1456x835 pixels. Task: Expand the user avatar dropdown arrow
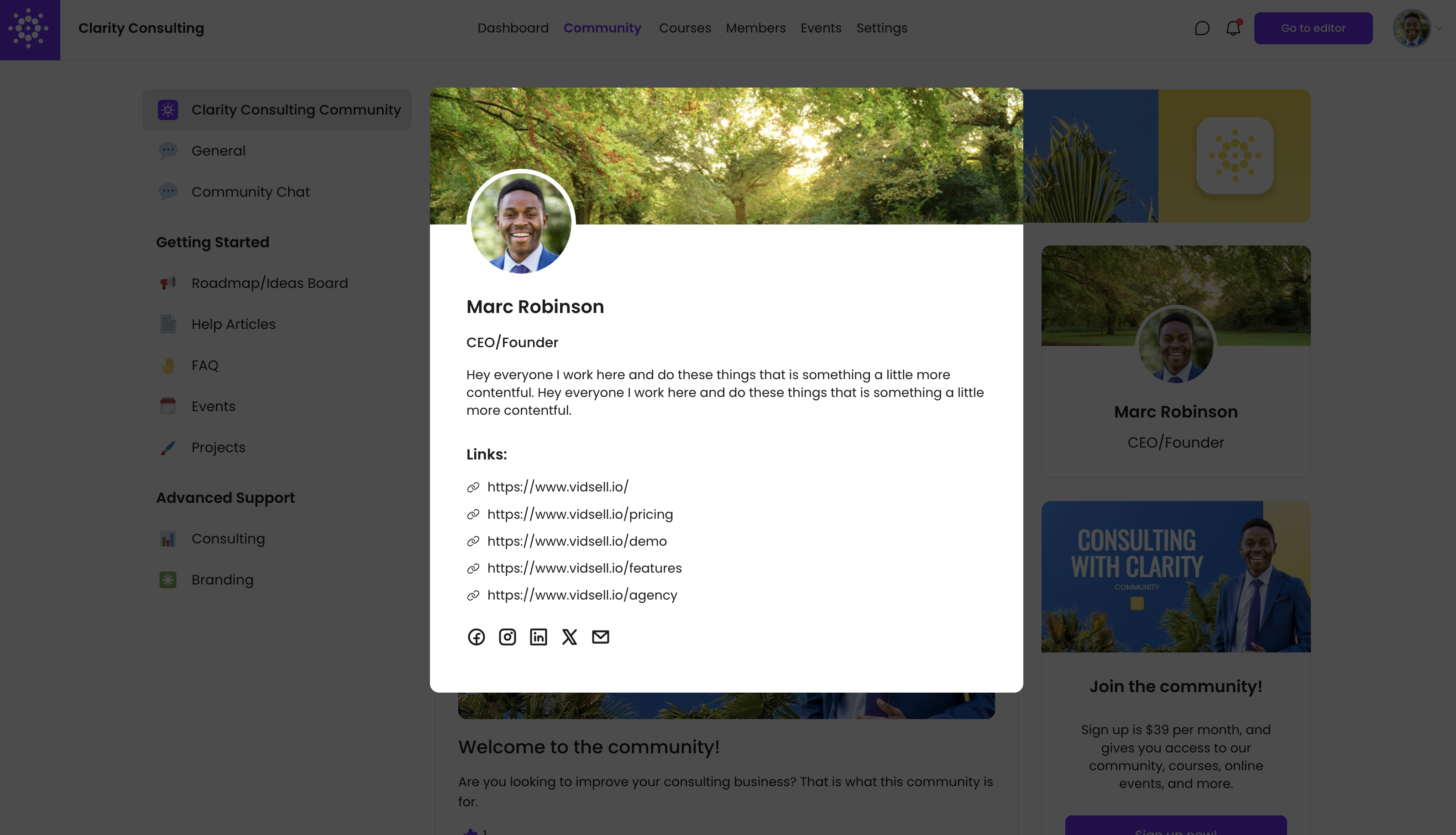point(1439,28)
